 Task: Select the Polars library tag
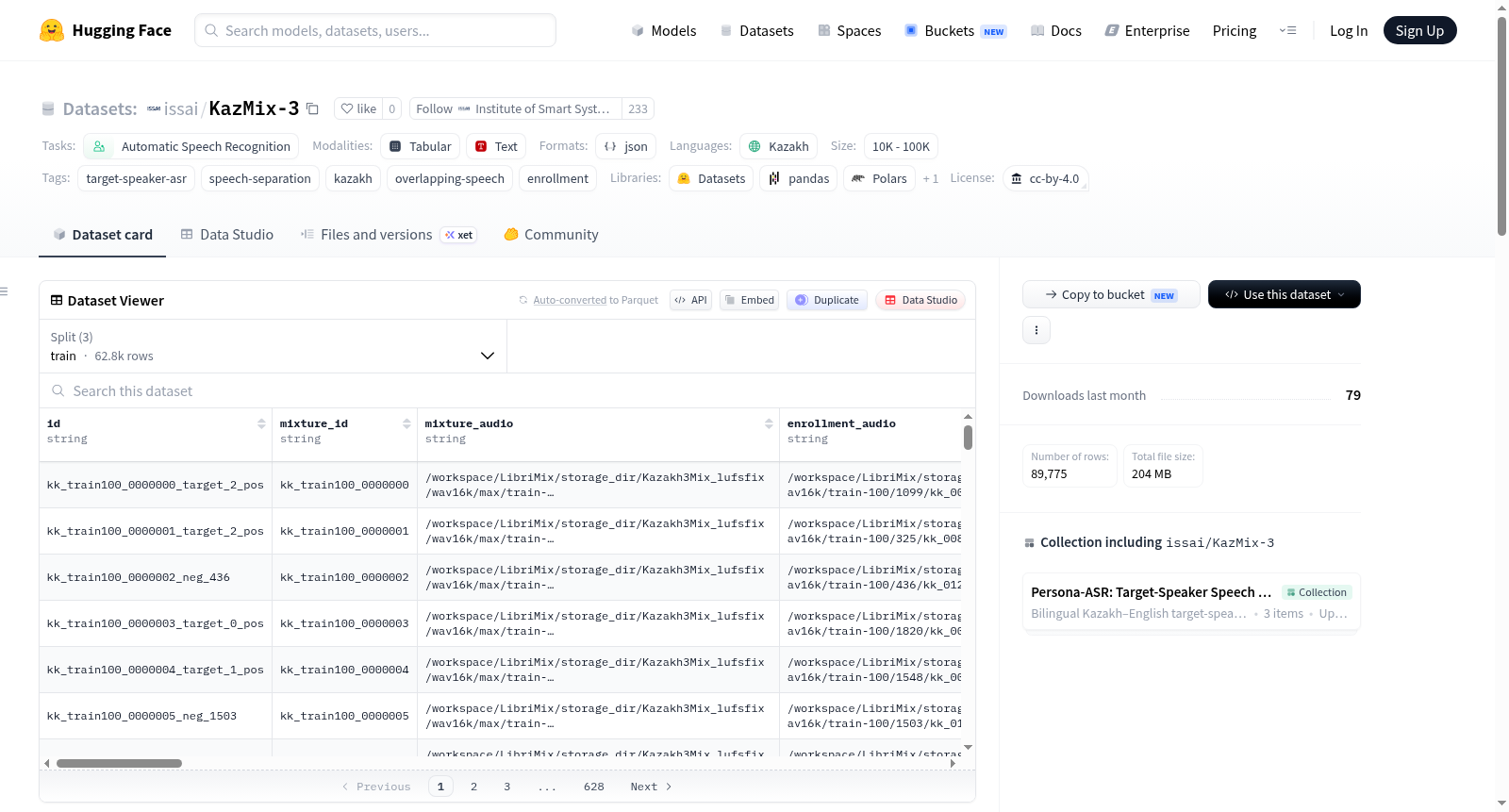[879, 178]
